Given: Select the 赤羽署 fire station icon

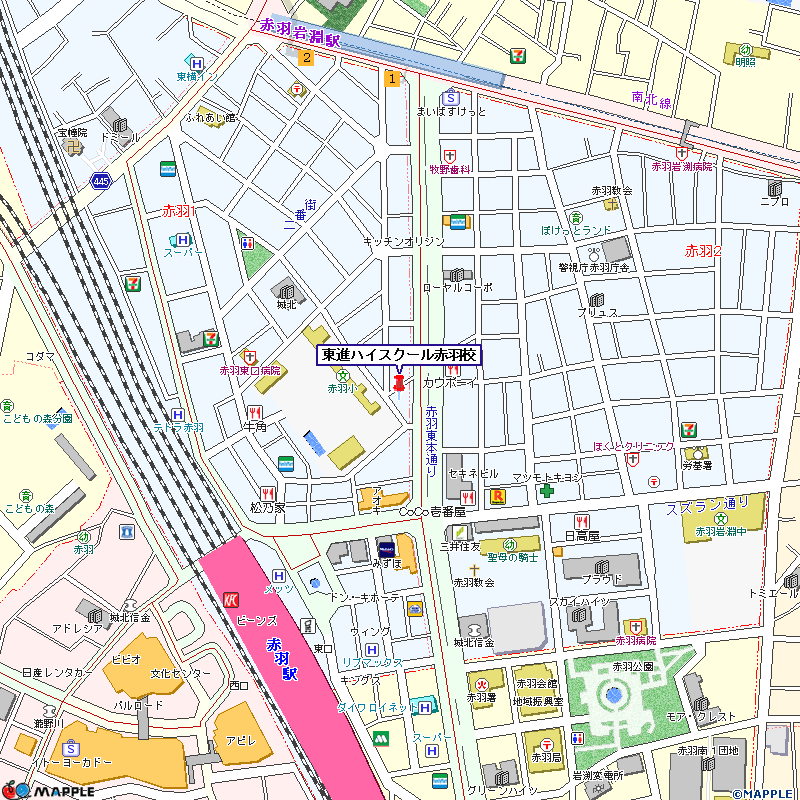Looking at the screenshot, I should [482, 685].
